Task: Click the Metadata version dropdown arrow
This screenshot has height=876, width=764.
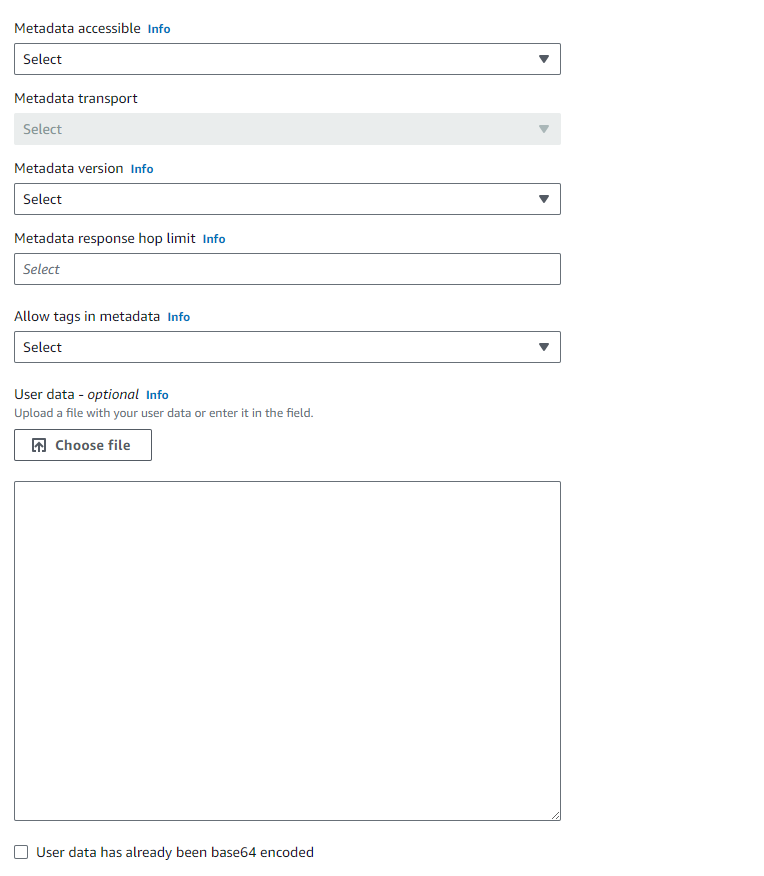Action: pos(543,199)
